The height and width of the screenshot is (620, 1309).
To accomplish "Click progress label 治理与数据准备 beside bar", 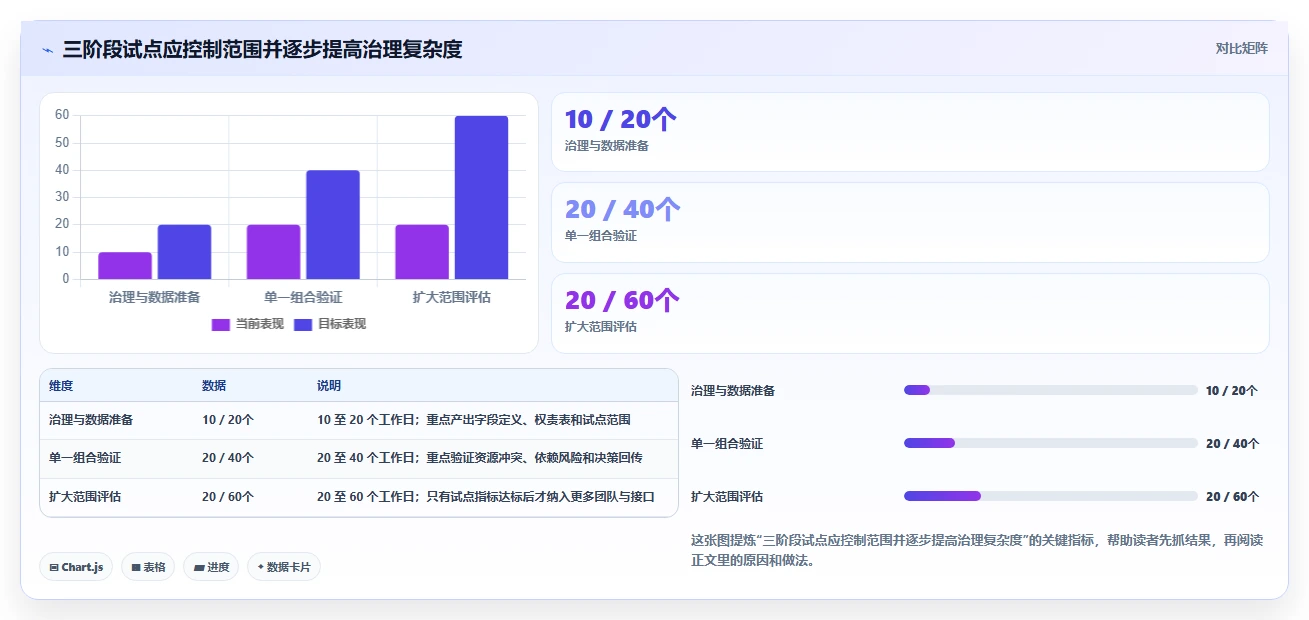I will (733, 391).
